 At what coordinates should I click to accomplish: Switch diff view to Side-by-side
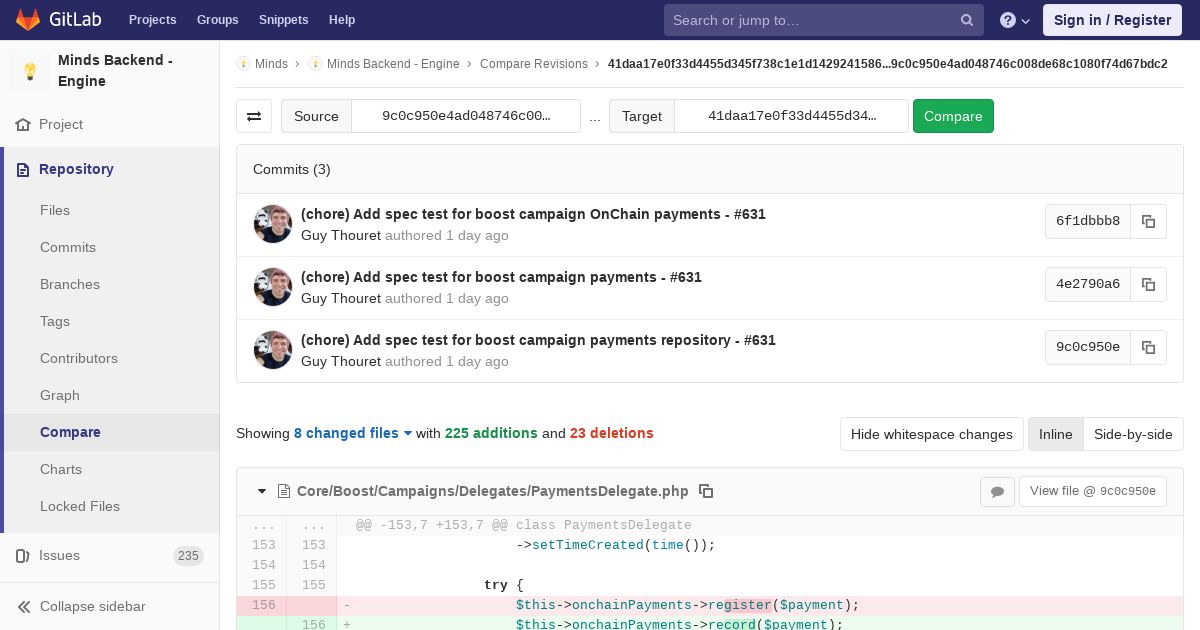(1133, 434)
